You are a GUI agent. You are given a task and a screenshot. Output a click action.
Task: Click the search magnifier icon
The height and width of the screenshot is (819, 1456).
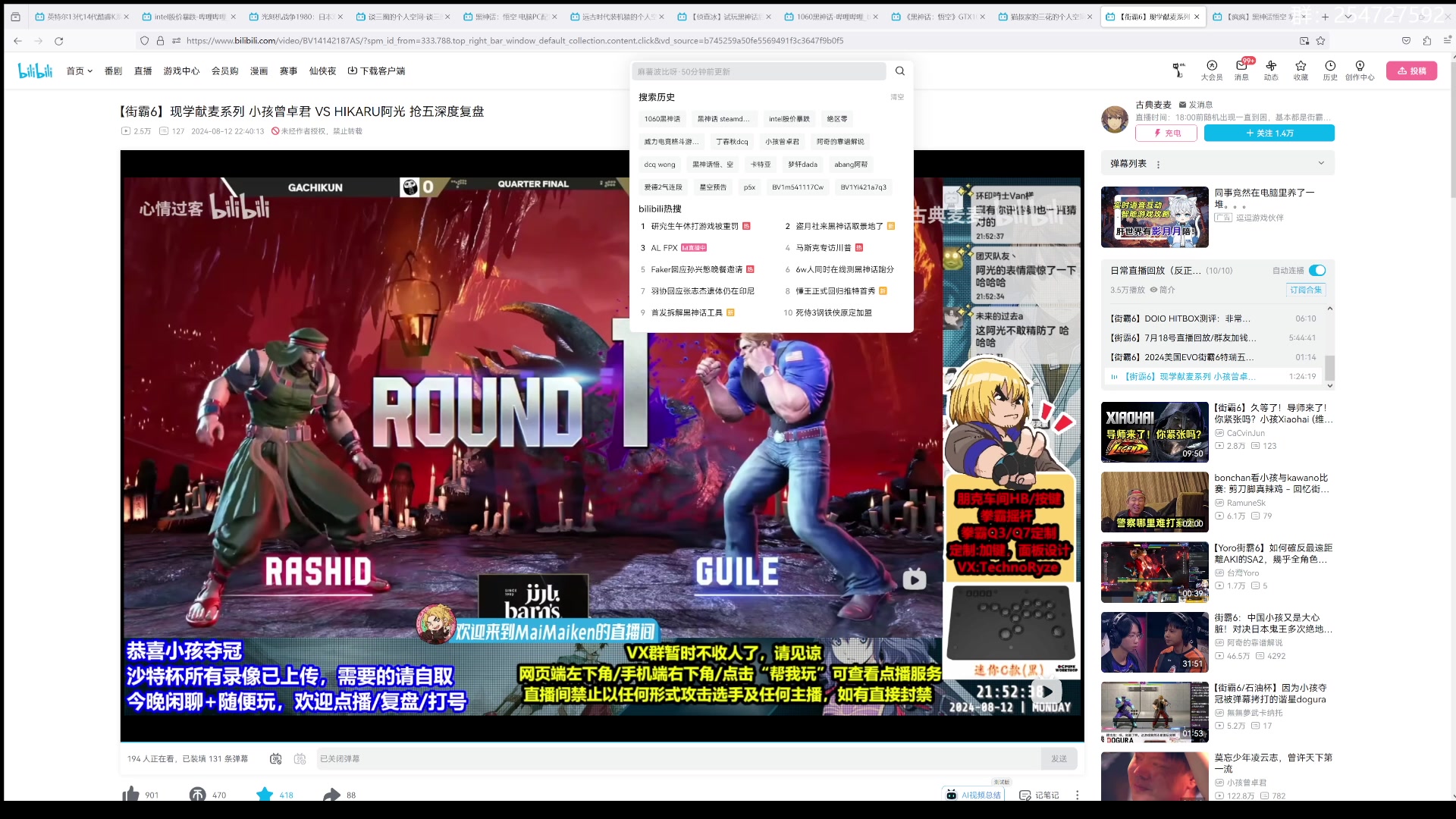point(900,71)
